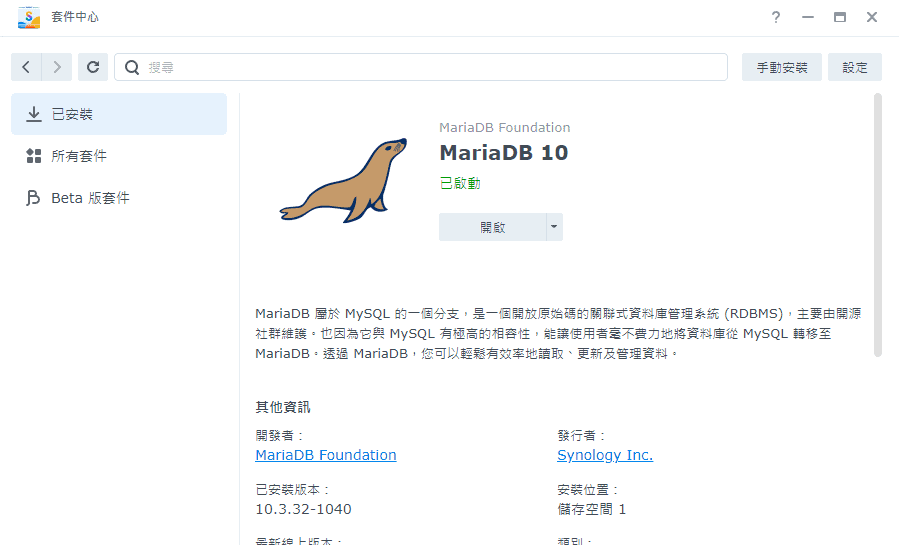Click the MariaDB Foundation text above title
This screenshot has height=545, width=899.
505,127
